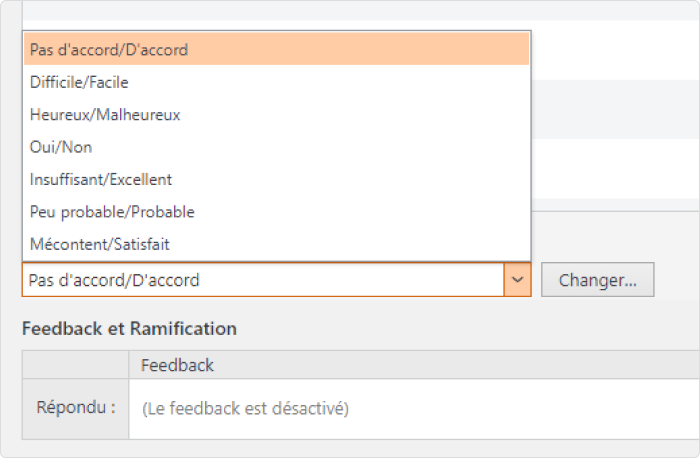Select Oui/Non in the dropdown list
The height and width of the screenshot is (459, 700).
pyautogui.click(x=61, y=147)
